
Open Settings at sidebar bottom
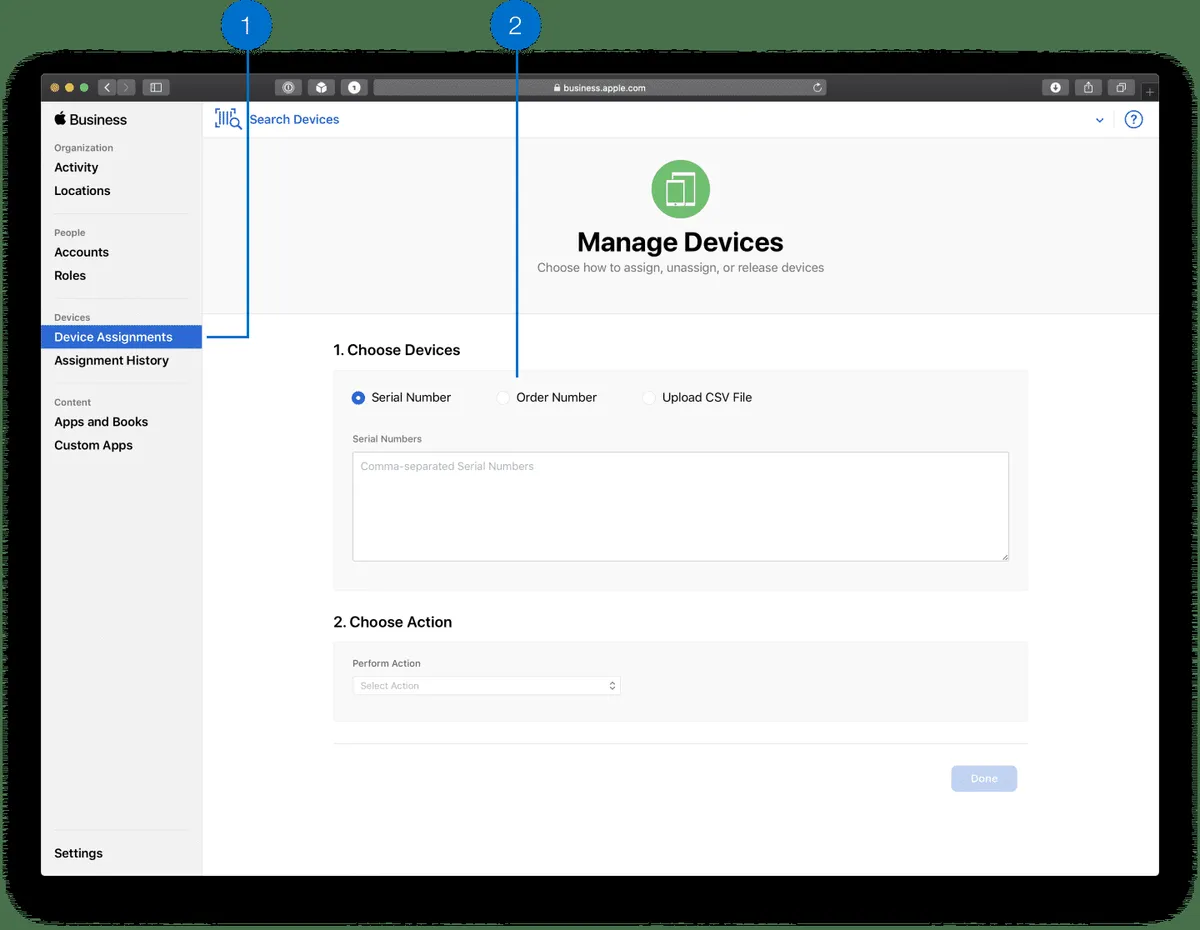tap(78, 853)
